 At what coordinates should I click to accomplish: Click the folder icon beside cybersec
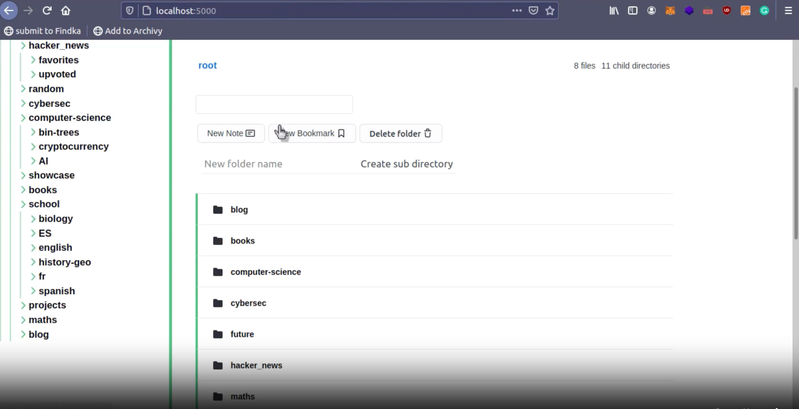(x=218, y=303)
